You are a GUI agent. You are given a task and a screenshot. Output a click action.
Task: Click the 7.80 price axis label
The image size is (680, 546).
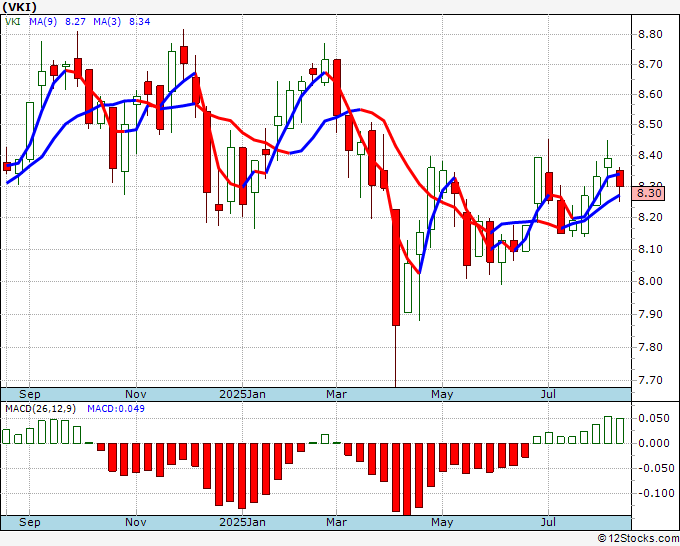(x=651, y=347)
